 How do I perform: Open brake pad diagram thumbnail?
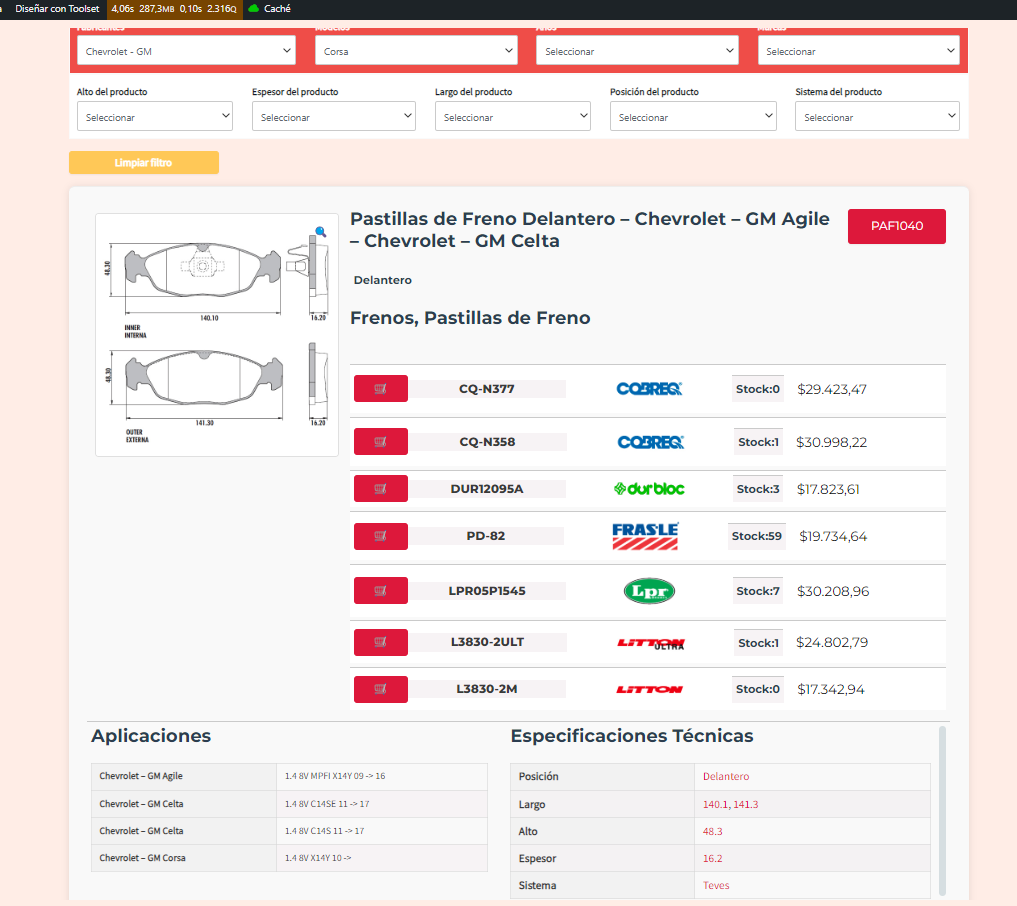(x=217, y=335)
